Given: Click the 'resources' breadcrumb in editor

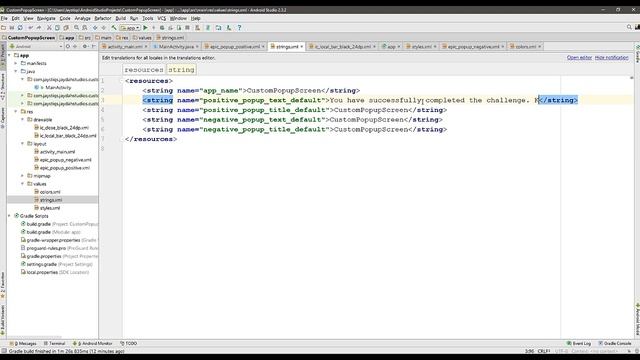Looking at the screenshot, I should [x=144, y=70].
